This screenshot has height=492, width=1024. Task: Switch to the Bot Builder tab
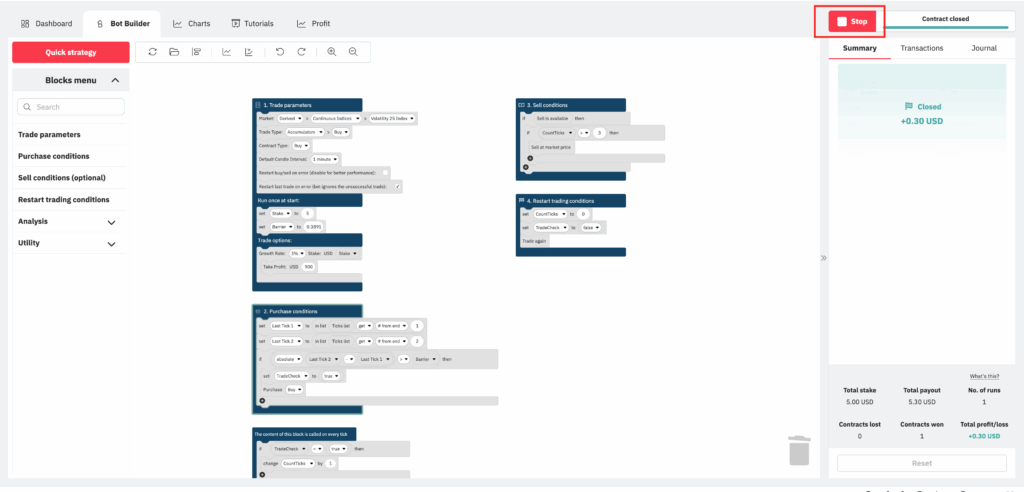pos(122,24)
